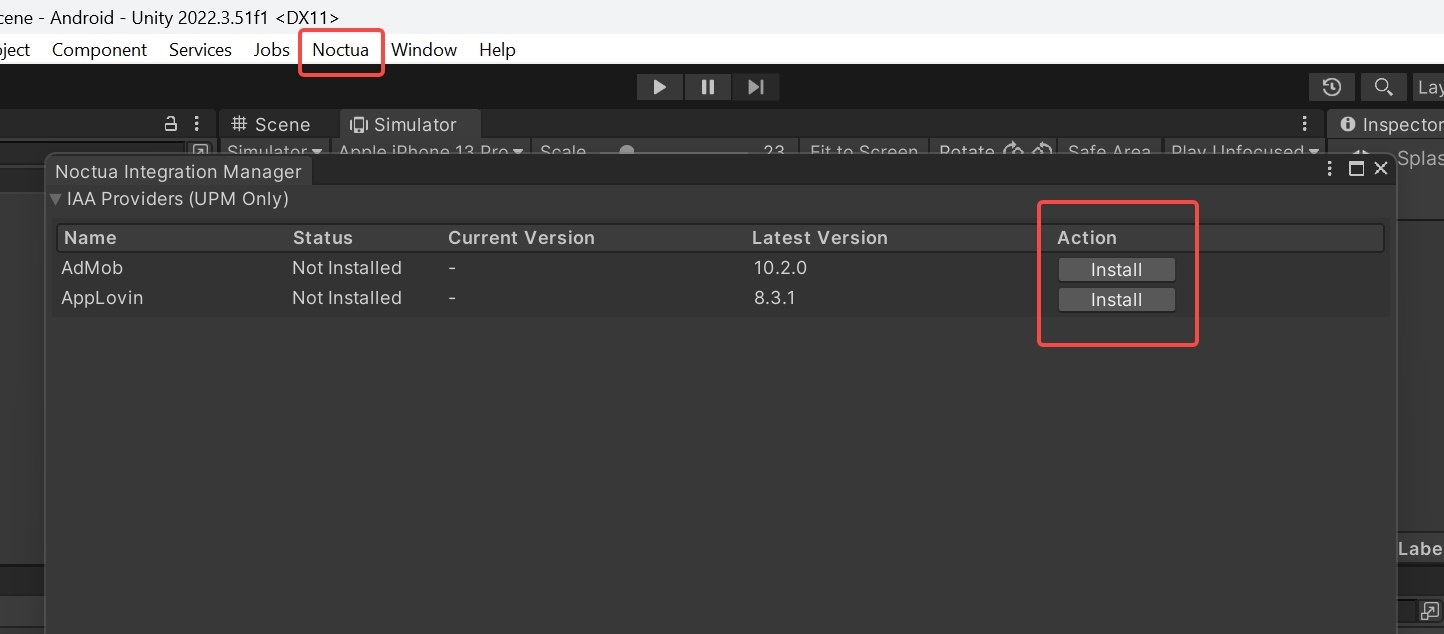This screenshot has width=1444, height=634.
Task: Click the Step frame button
Action: [x=756, y=87]
